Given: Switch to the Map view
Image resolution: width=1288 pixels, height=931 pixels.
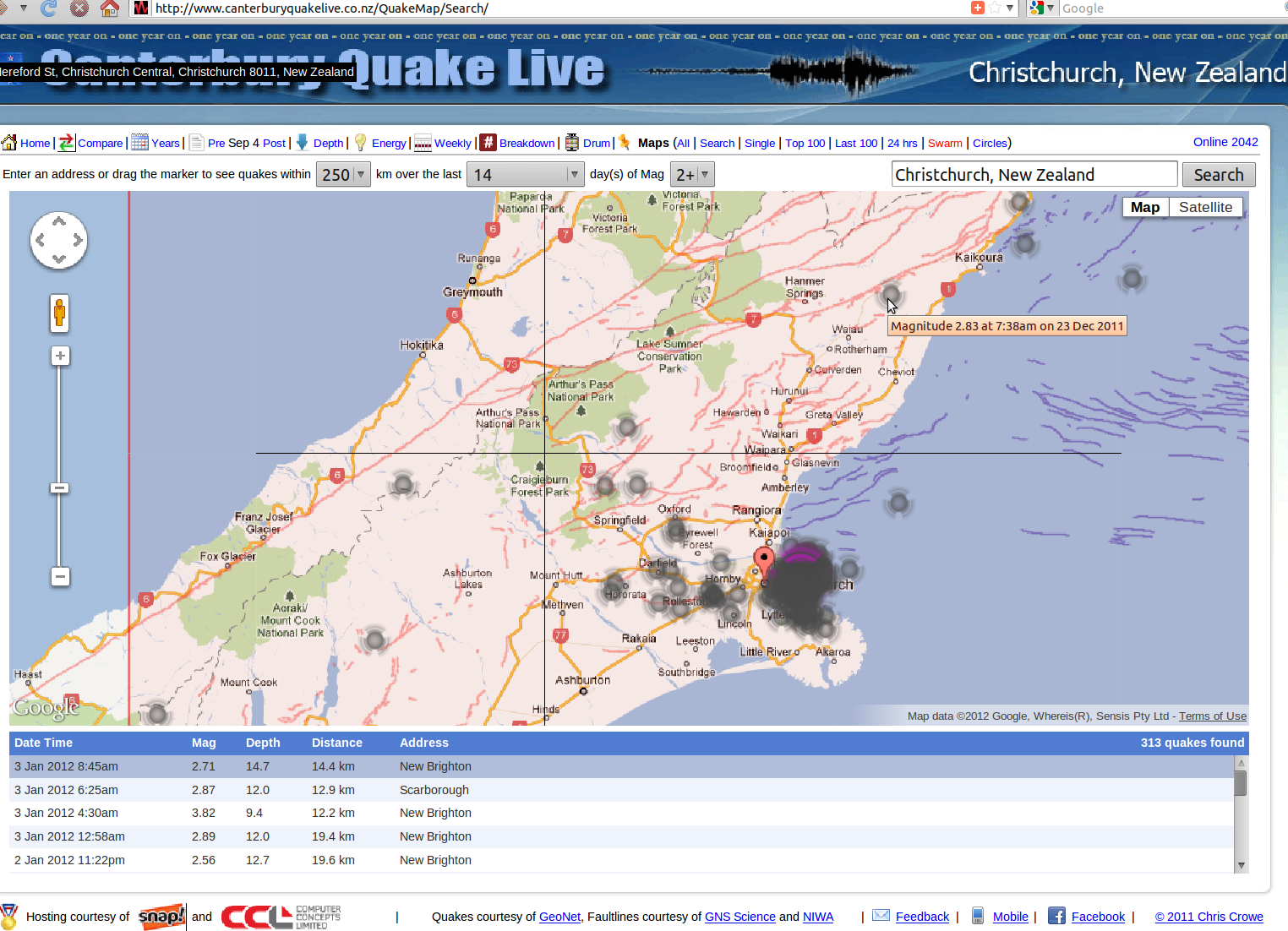Looking at the screenshot, I should click(1145, 207).
